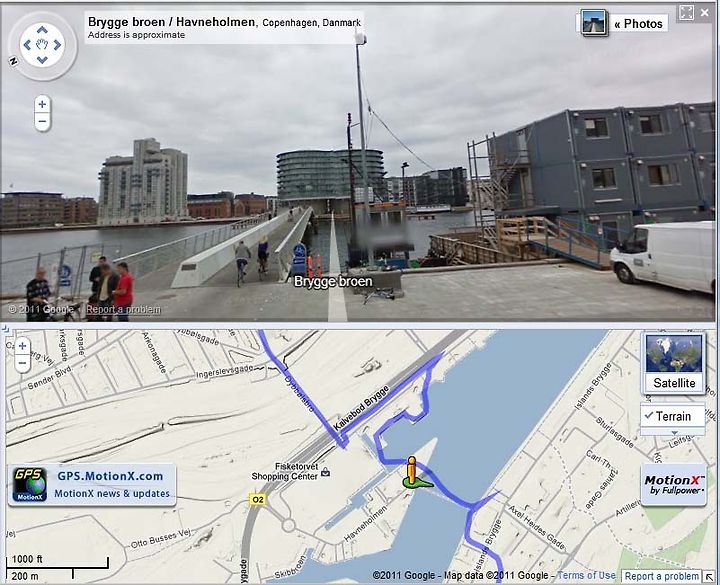Click Report a problem below the map

point(662,576)
